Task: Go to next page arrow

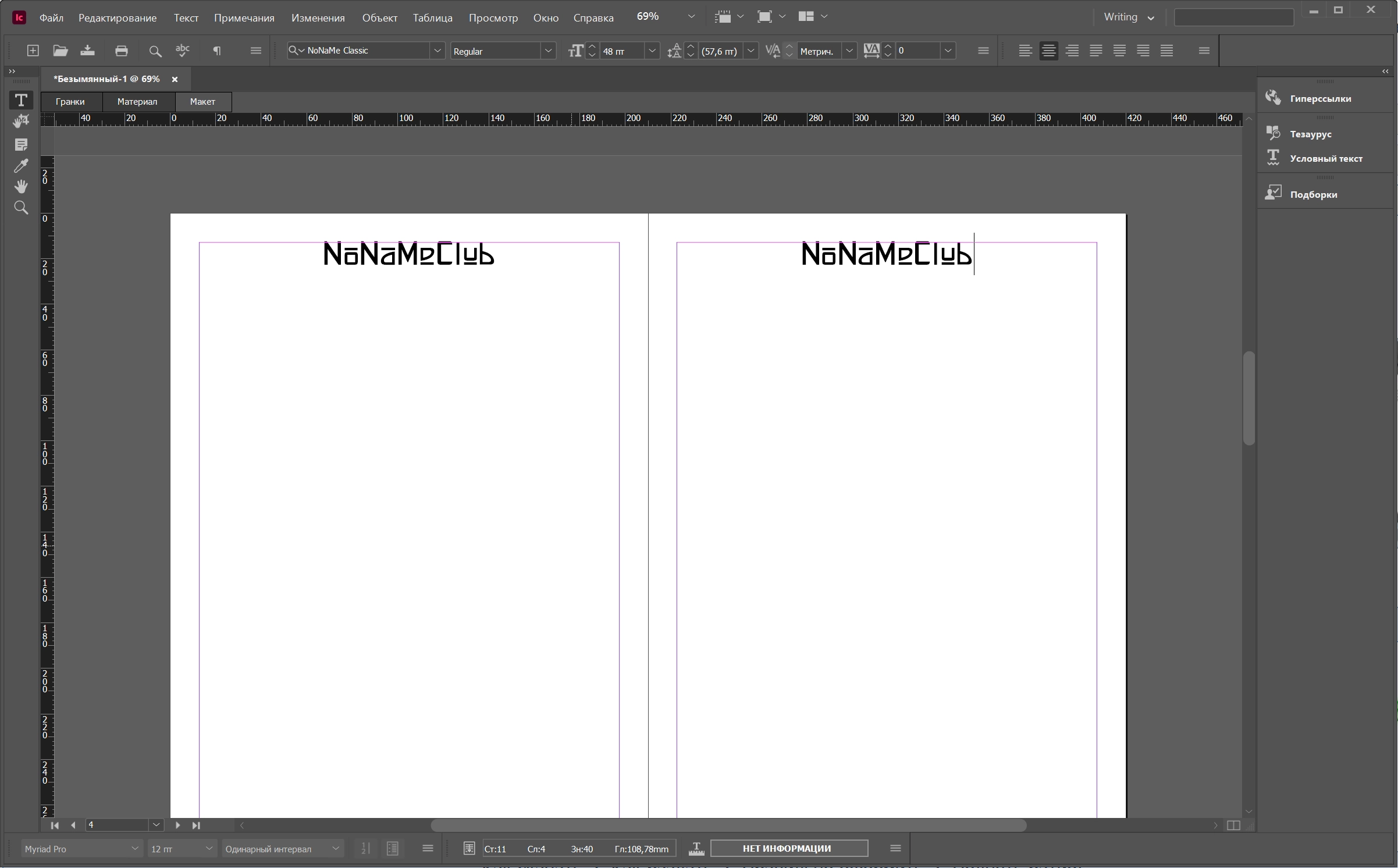Action: click(x=177, y=825)
